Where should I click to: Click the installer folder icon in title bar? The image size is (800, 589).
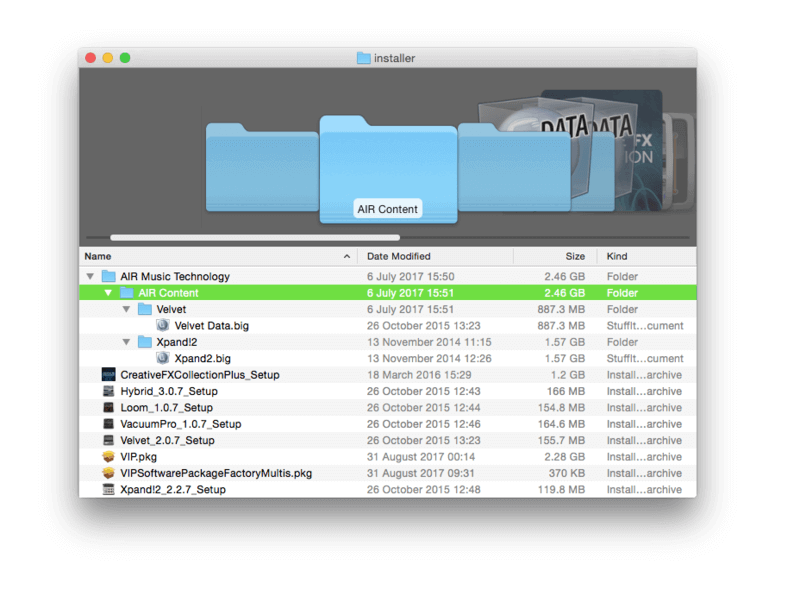[x=364, y=58]
